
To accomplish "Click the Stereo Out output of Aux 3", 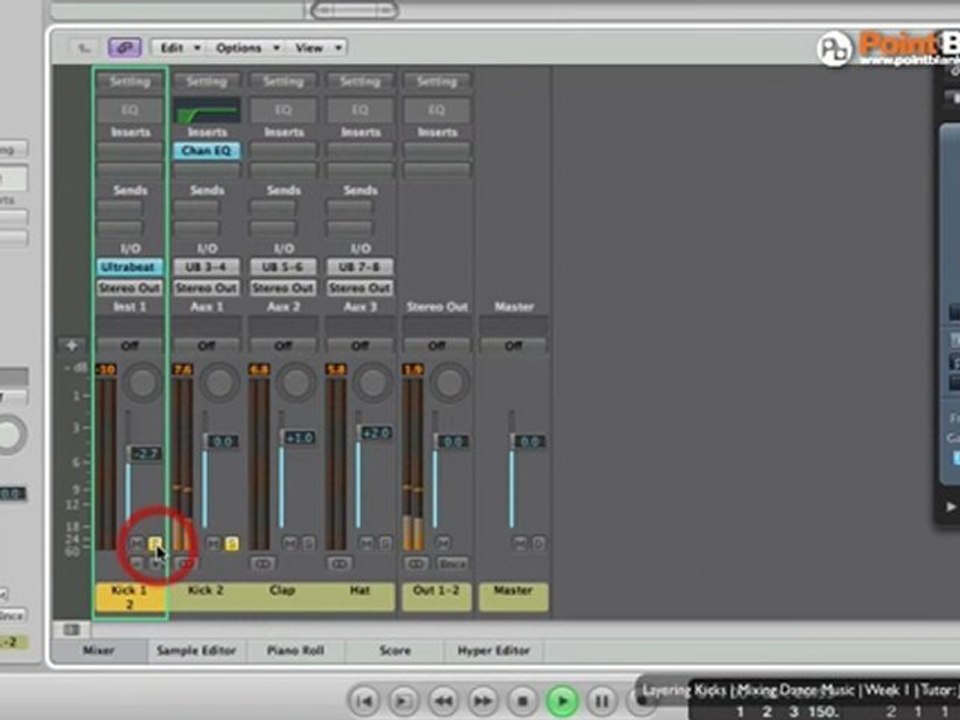I will pyautogui.click(x=359, y=288).
